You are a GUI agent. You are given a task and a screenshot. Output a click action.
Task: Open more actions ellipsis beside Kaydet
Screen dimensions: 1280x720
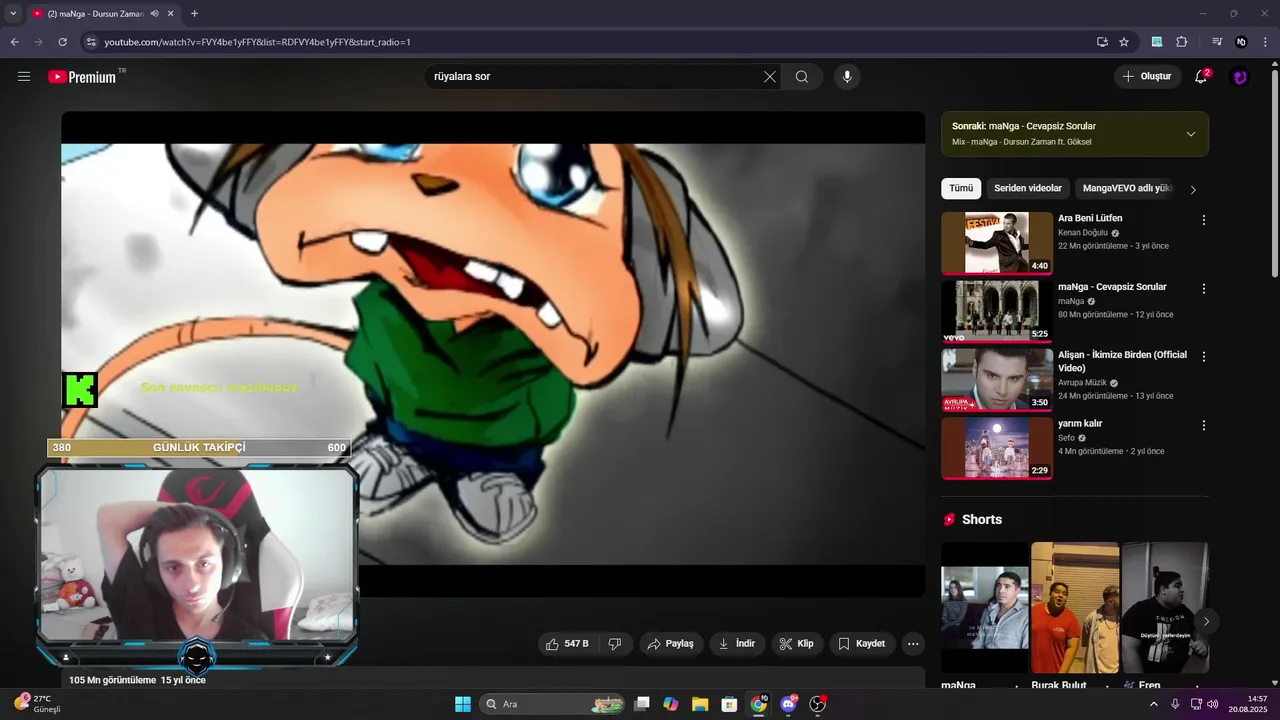pos(913,644)
